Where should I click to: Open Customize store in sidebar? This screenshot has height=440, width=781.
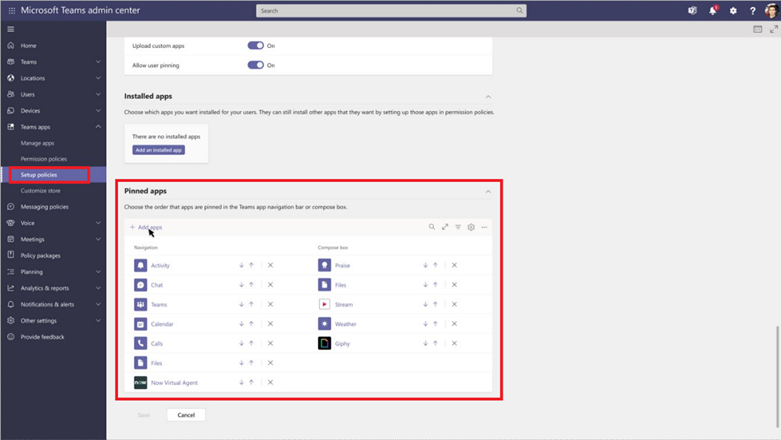click(x=40, y=191)
